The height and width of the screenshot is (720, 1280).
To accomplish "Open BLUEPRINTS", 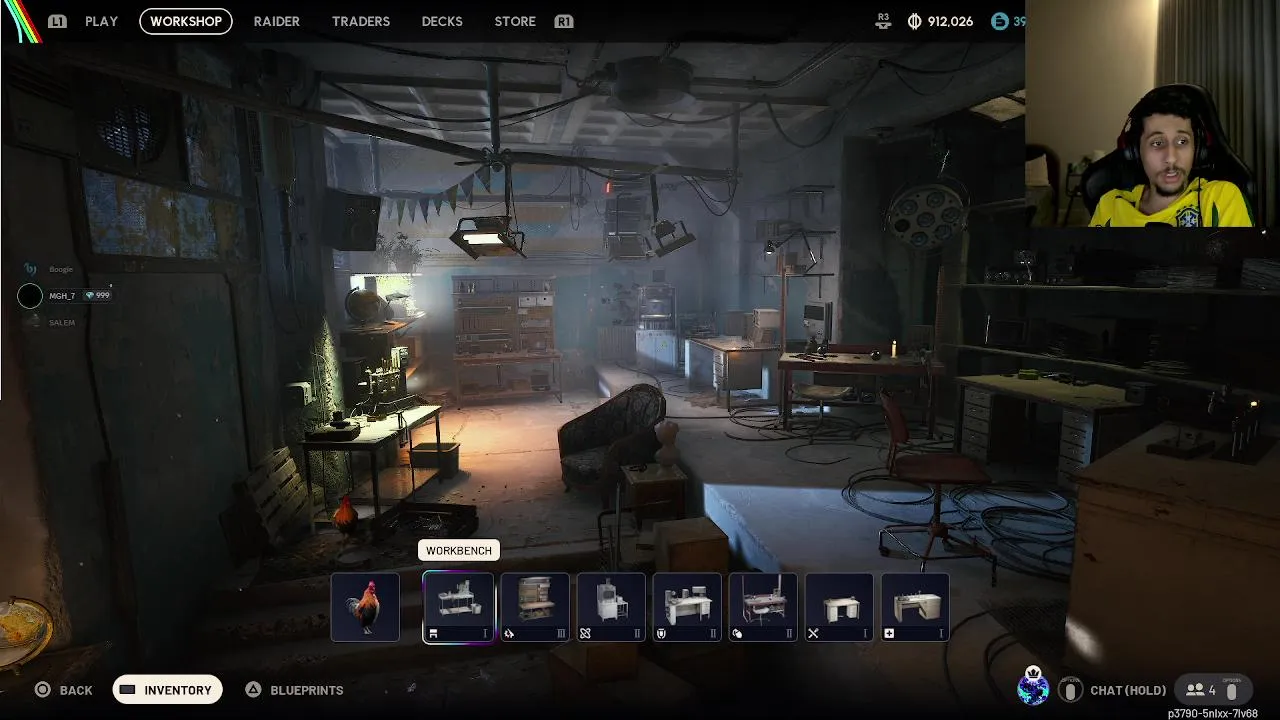I will point(295,690).
